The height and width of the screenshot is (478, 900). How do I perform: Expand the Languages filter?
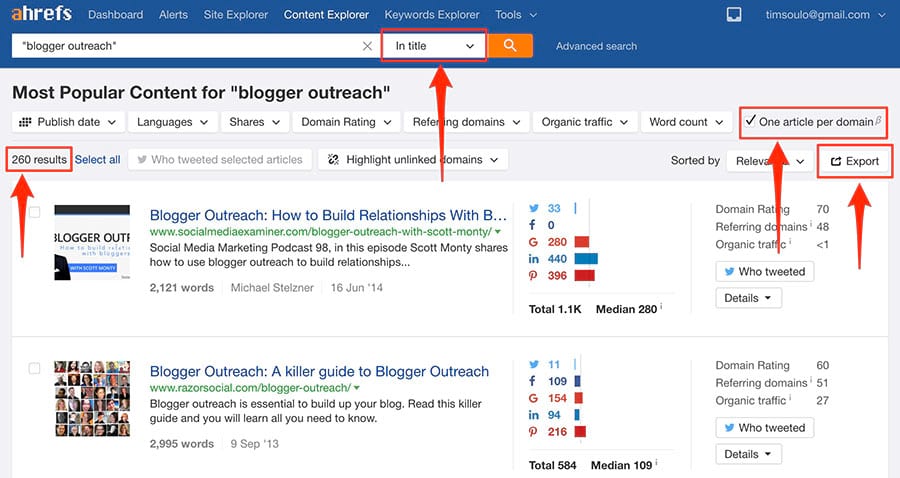click(x=173, y=122)
